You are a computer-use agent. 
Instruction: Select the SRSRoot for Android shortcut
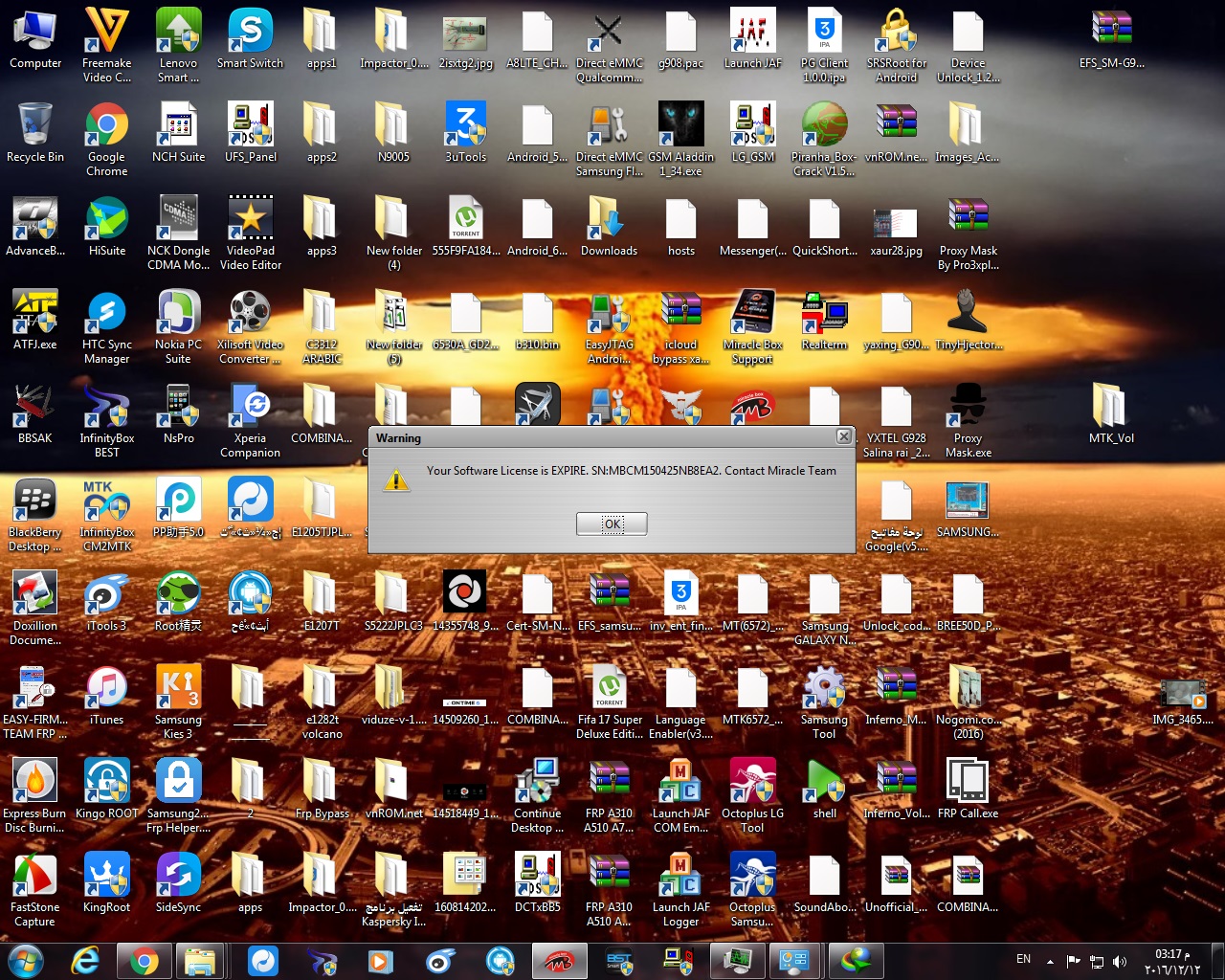pyautogui.click(x=897, y=46)
